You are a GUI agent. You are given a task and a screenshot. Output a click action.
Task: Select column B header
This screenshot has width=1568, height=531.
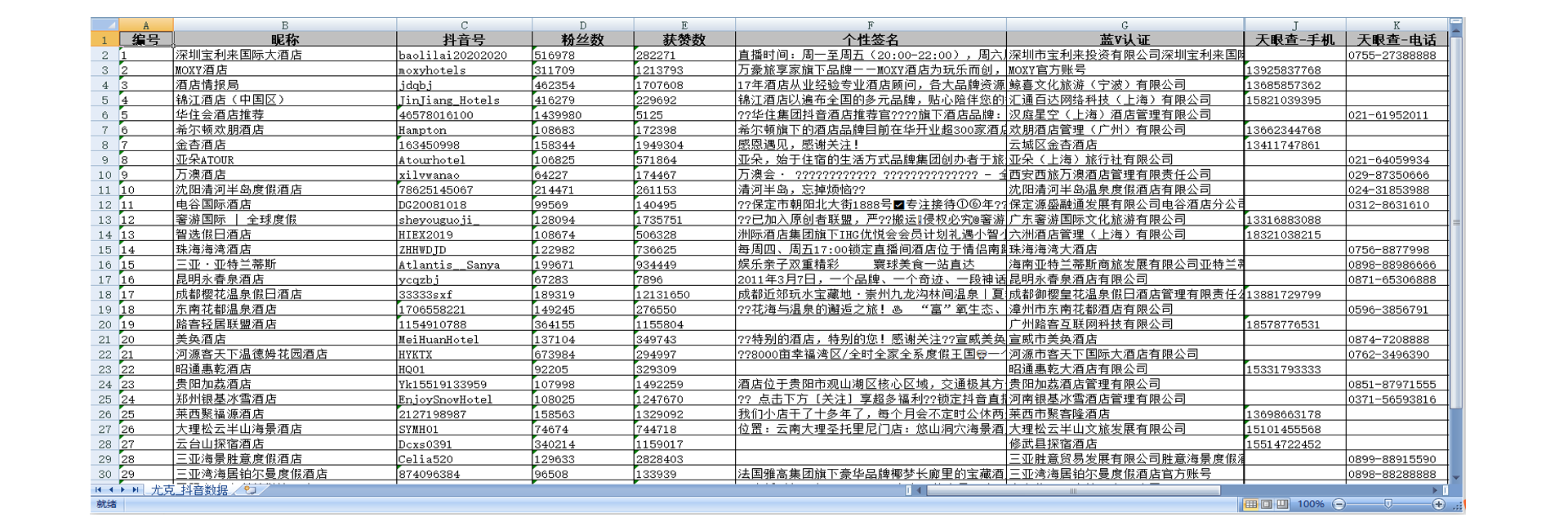tap(285, 25)
